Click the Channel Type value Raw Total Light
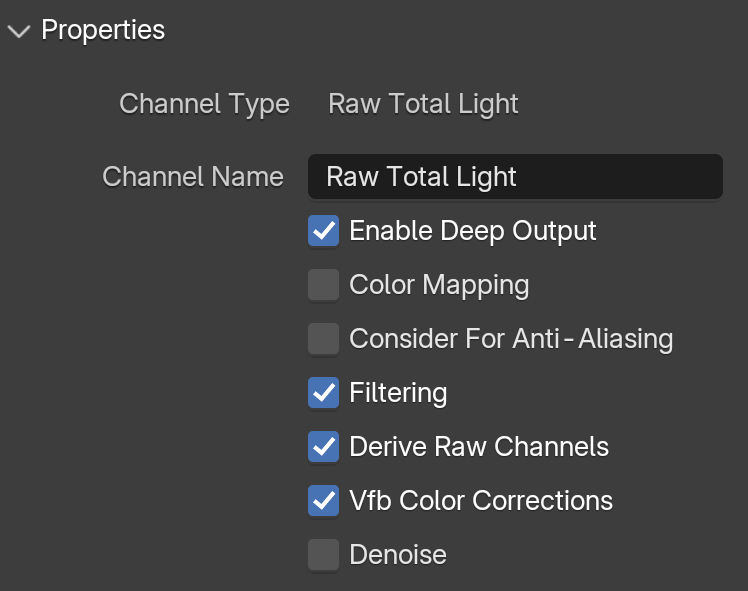Screen dimensions: 748x591 click(423, 104)
